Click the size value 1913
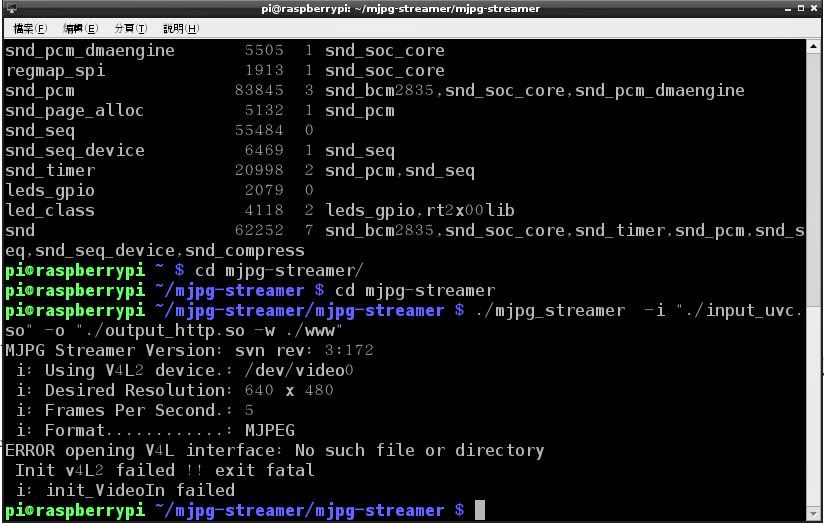The height and width of the screenshot is (523, 824). click(x=264, y=70)
